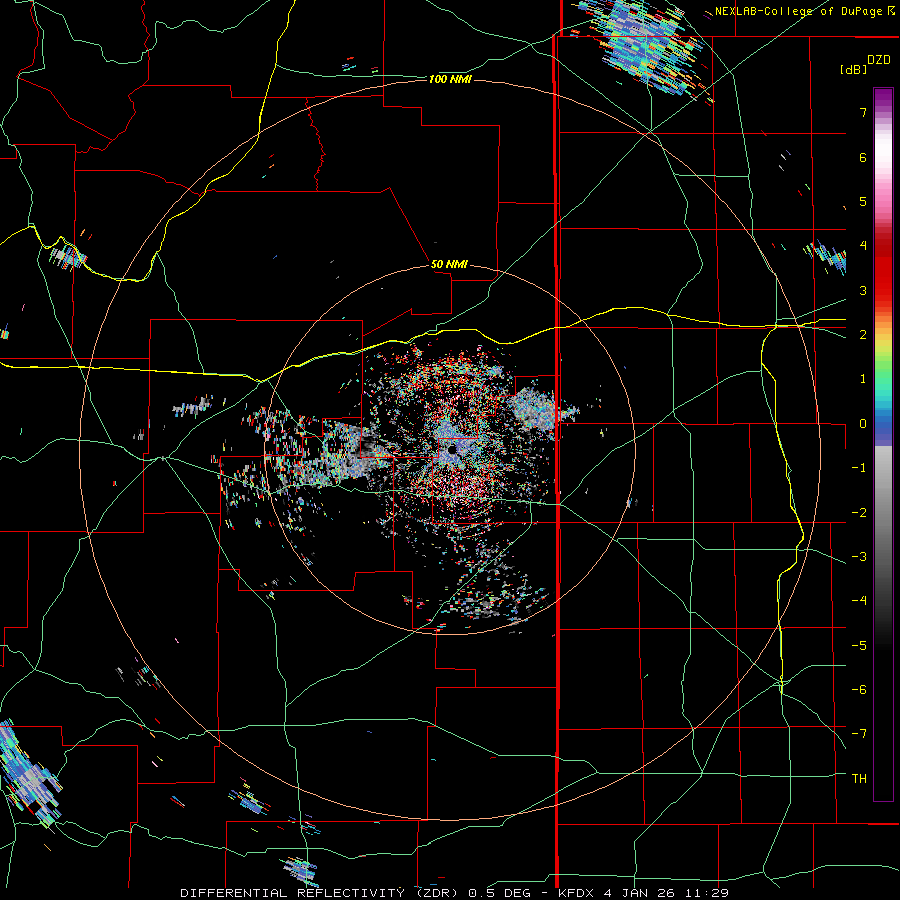Click the 50 NMI range ring label

[449, 264]
